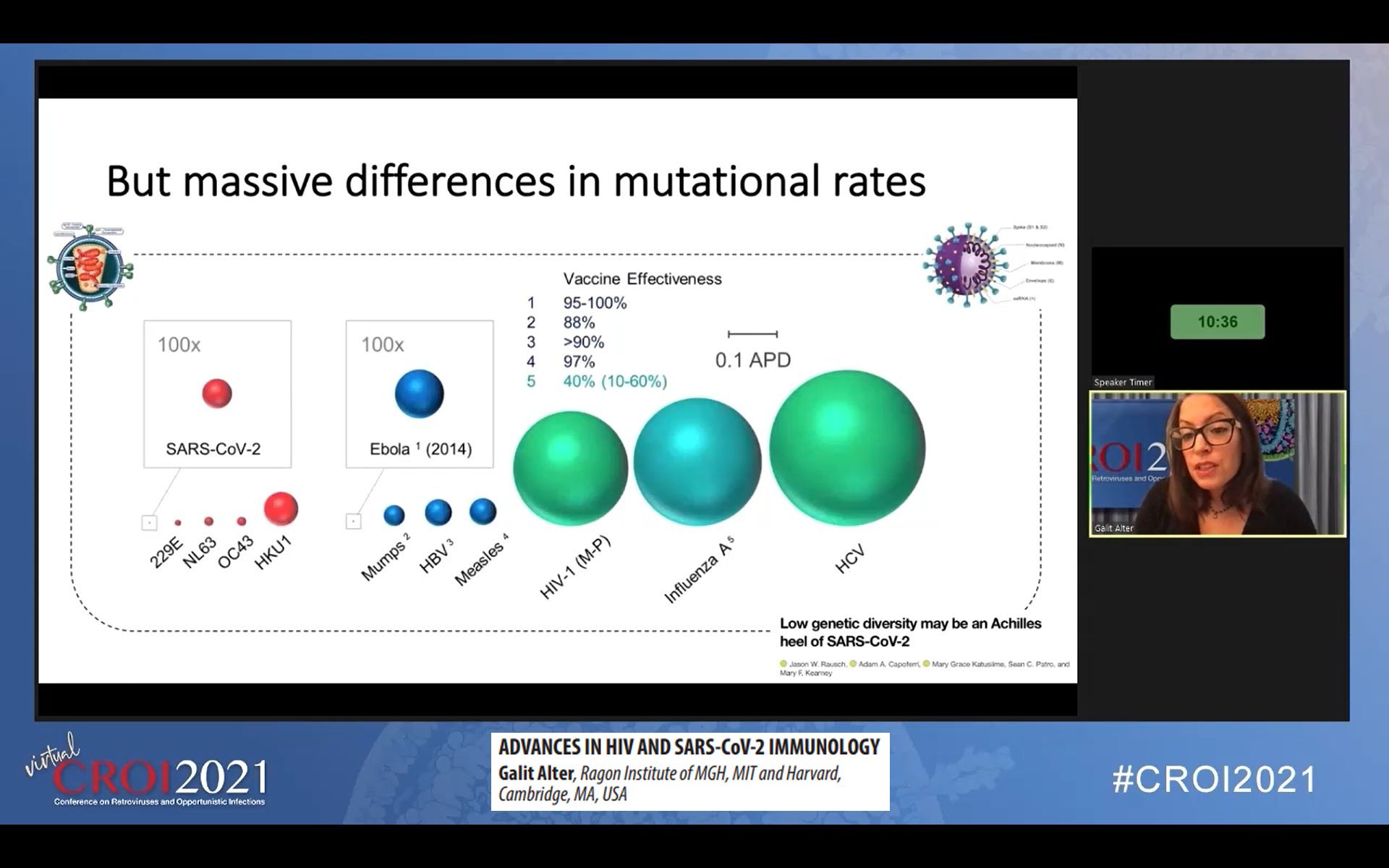Click the '>90%' legend value
The width and height of the screenshot is (1389, 868).
(583, 342)
